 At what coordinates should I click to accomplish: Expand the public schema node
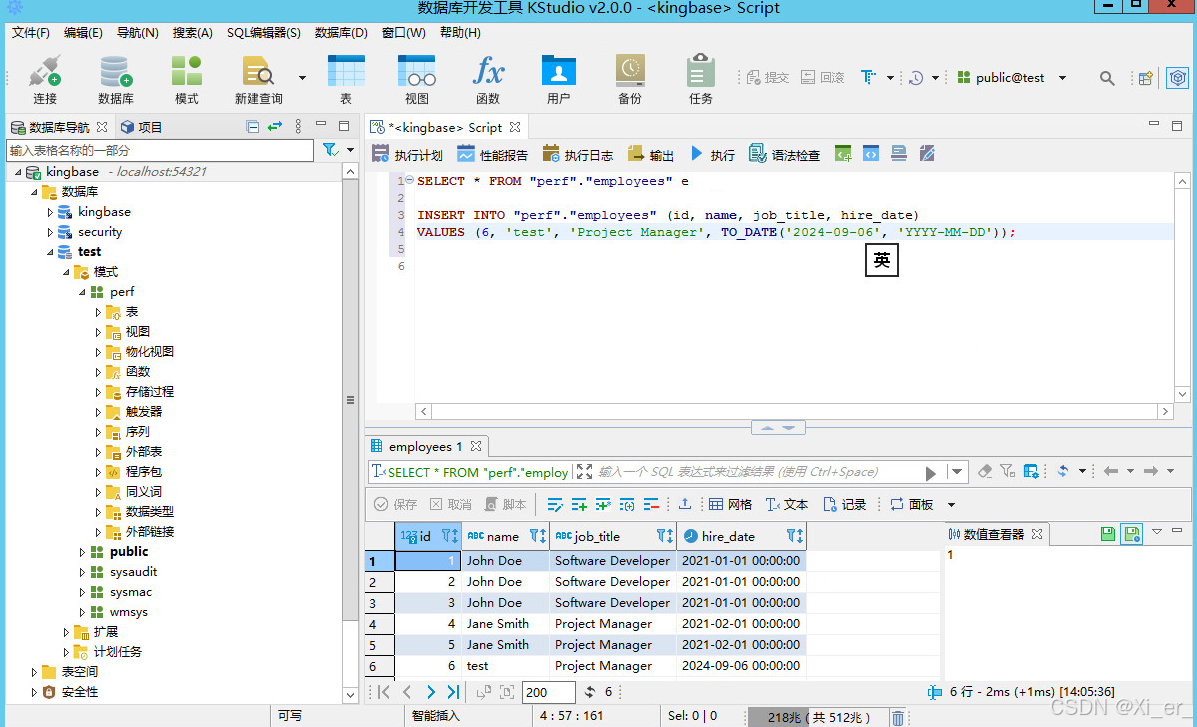tap(82, 551)
